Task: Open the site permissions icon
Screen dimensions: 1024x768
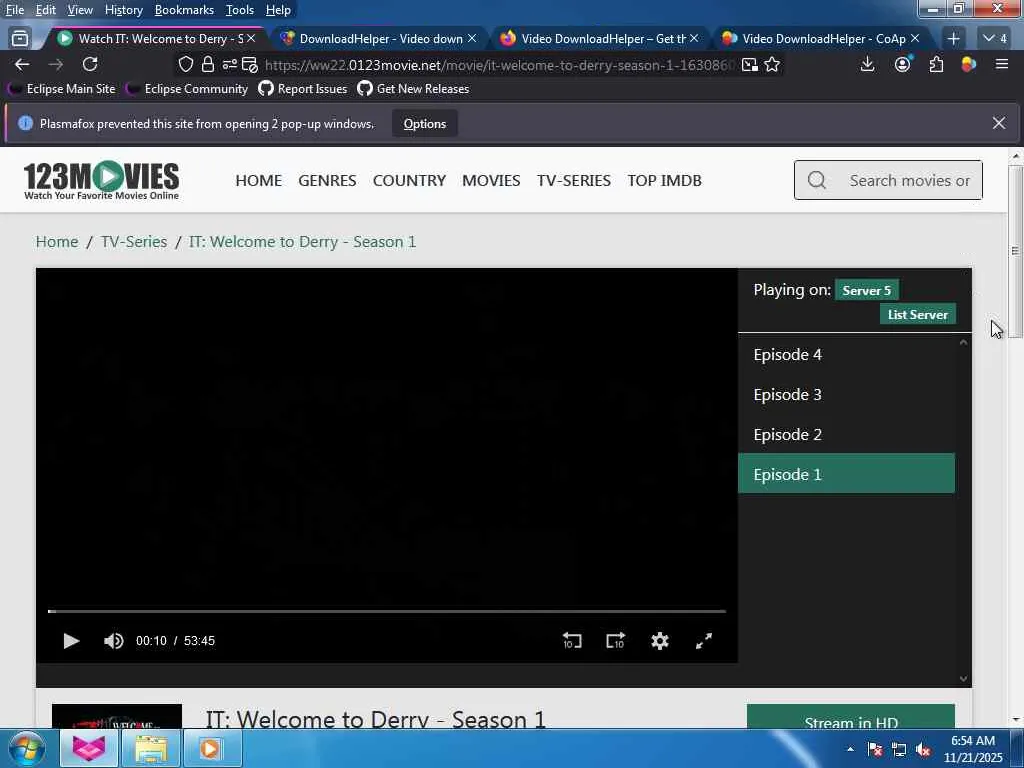Action: [x=229, y=65]
